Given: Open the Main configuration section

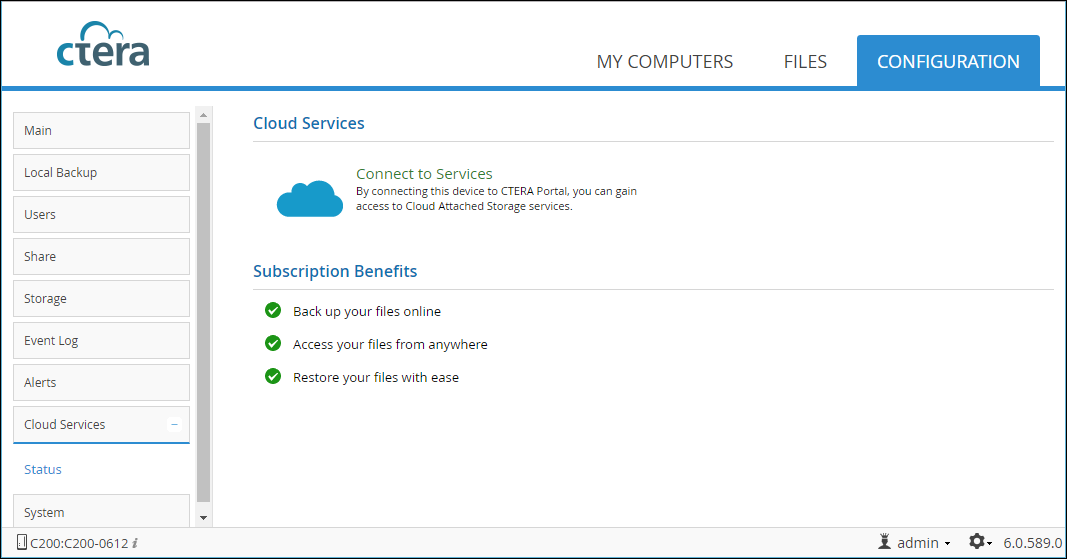Looking at the screenshot, I should point(101,131).
